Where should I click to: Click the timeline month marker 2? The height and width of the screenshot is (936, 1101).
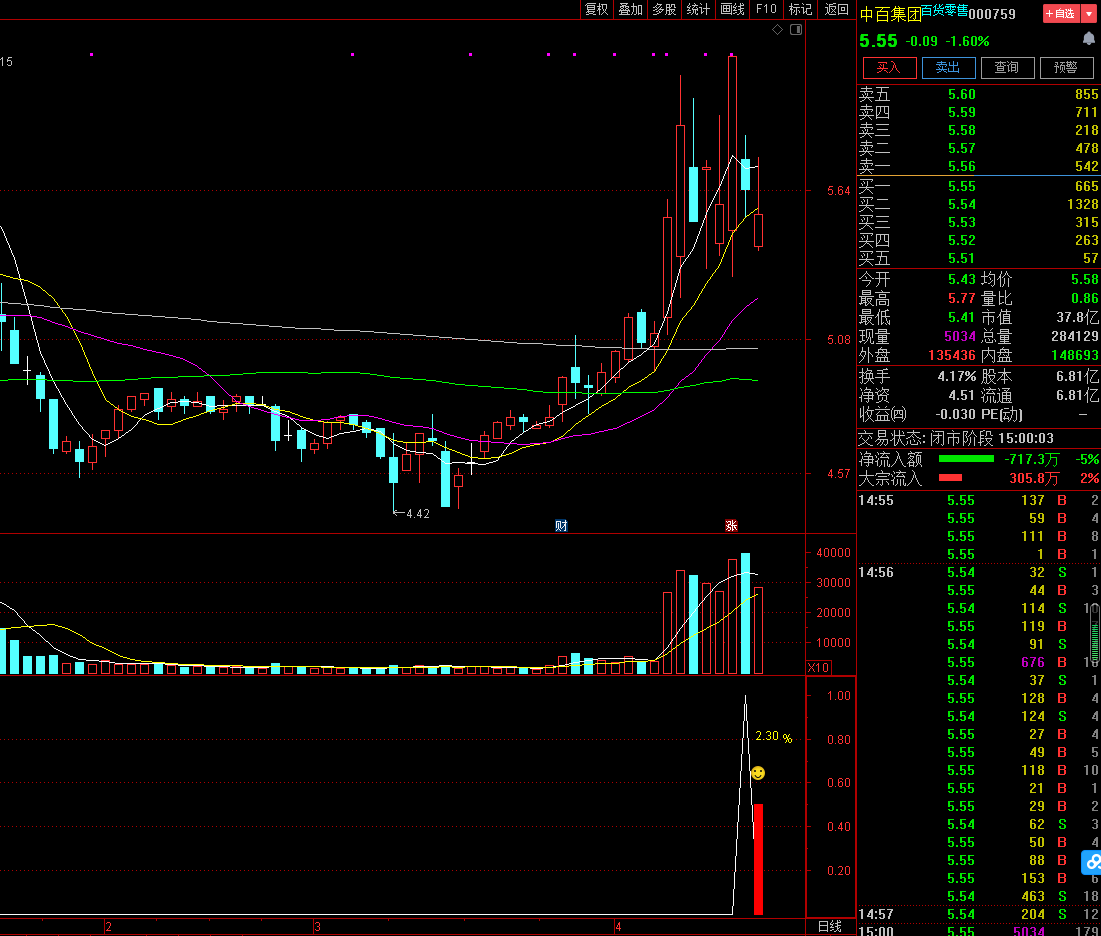(108, 927)
